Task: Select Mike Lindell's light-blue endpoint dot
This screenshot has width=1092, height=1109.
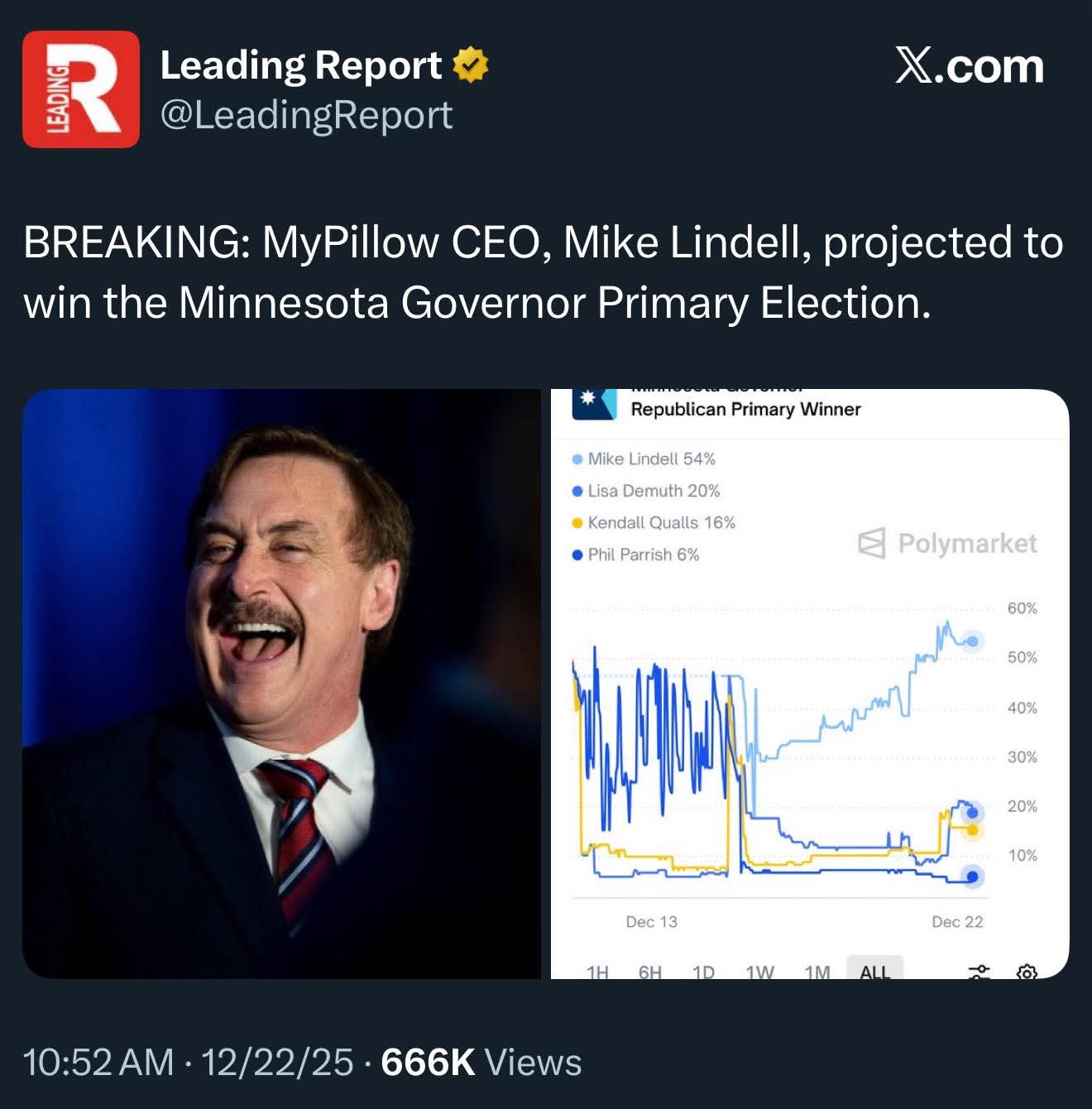Action: pos(973,641)
